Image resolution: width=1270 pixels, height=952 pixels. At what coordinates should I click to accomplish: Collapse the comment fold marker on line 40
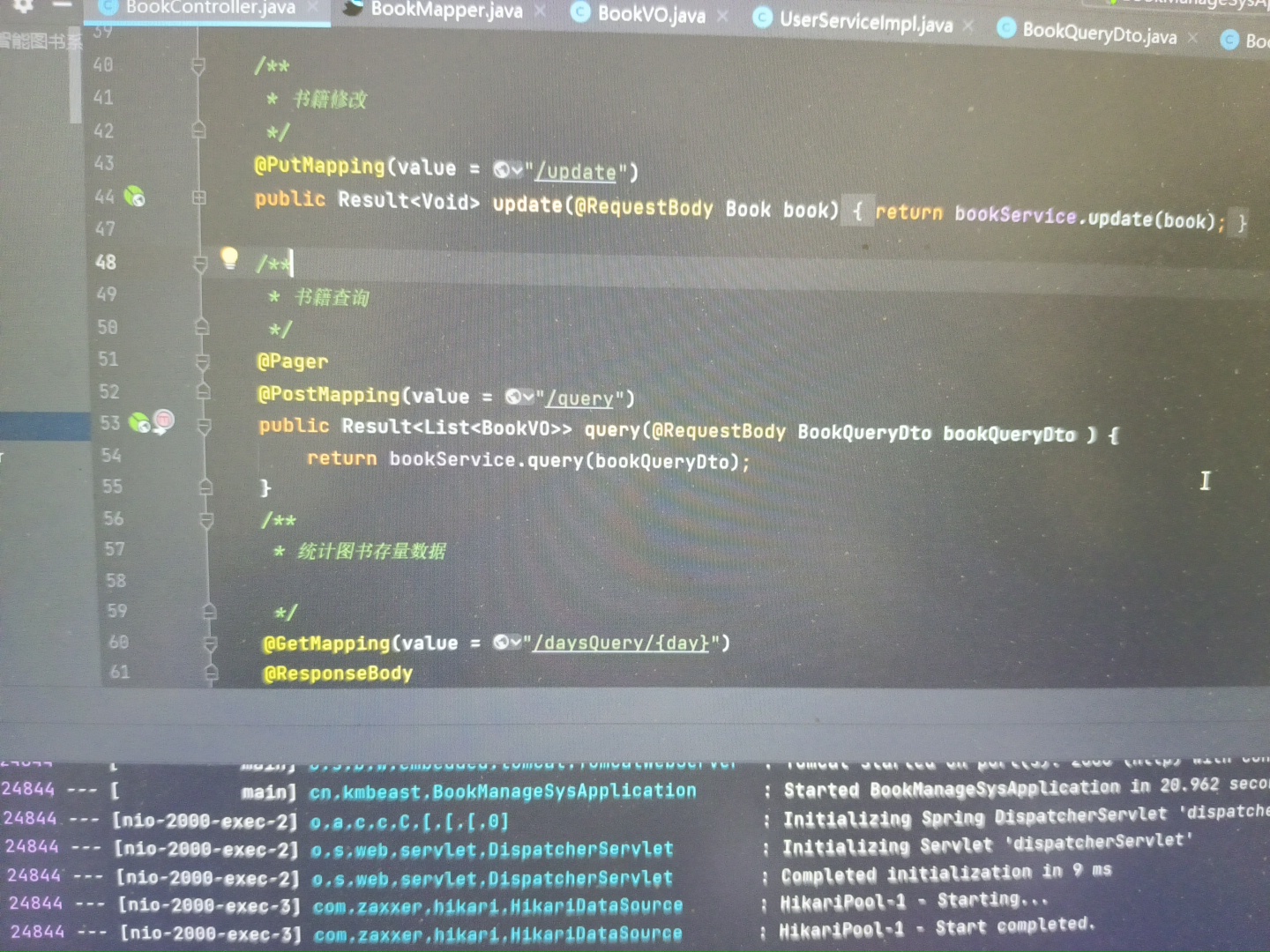(x=198, y=65)
